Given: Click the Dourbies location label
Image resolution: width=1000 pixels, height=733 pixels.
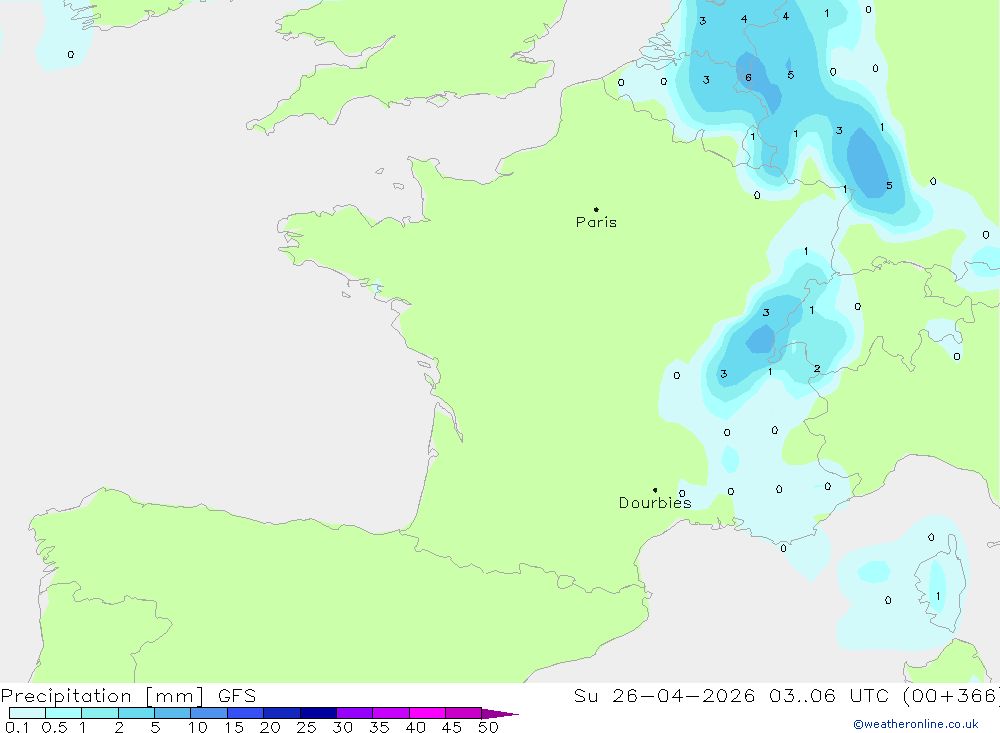Looking at the screenshot, I should point(655,503).
